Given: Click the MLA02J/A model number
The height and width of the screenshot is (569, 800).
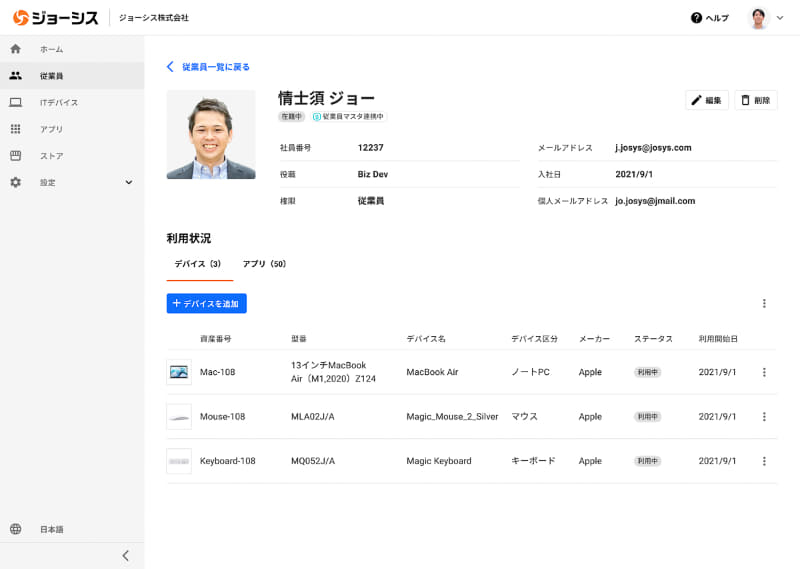Looking at the screenshot, I should click(x=313, y=416).
